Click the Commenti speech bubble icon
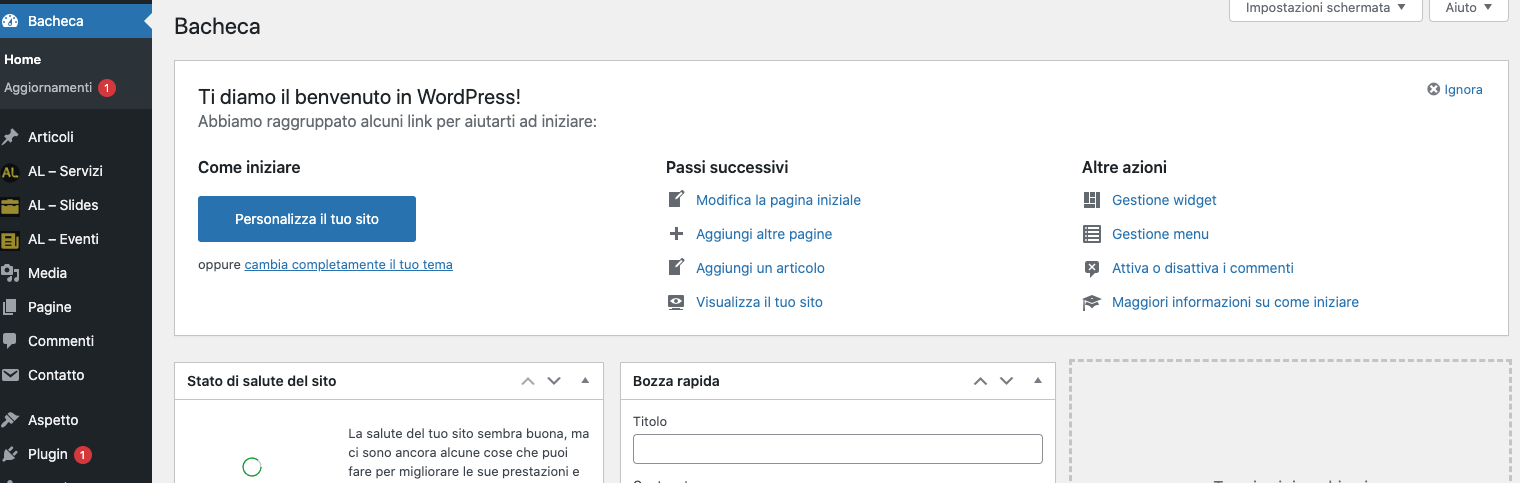1520x483 pixels. click(11, 341)
